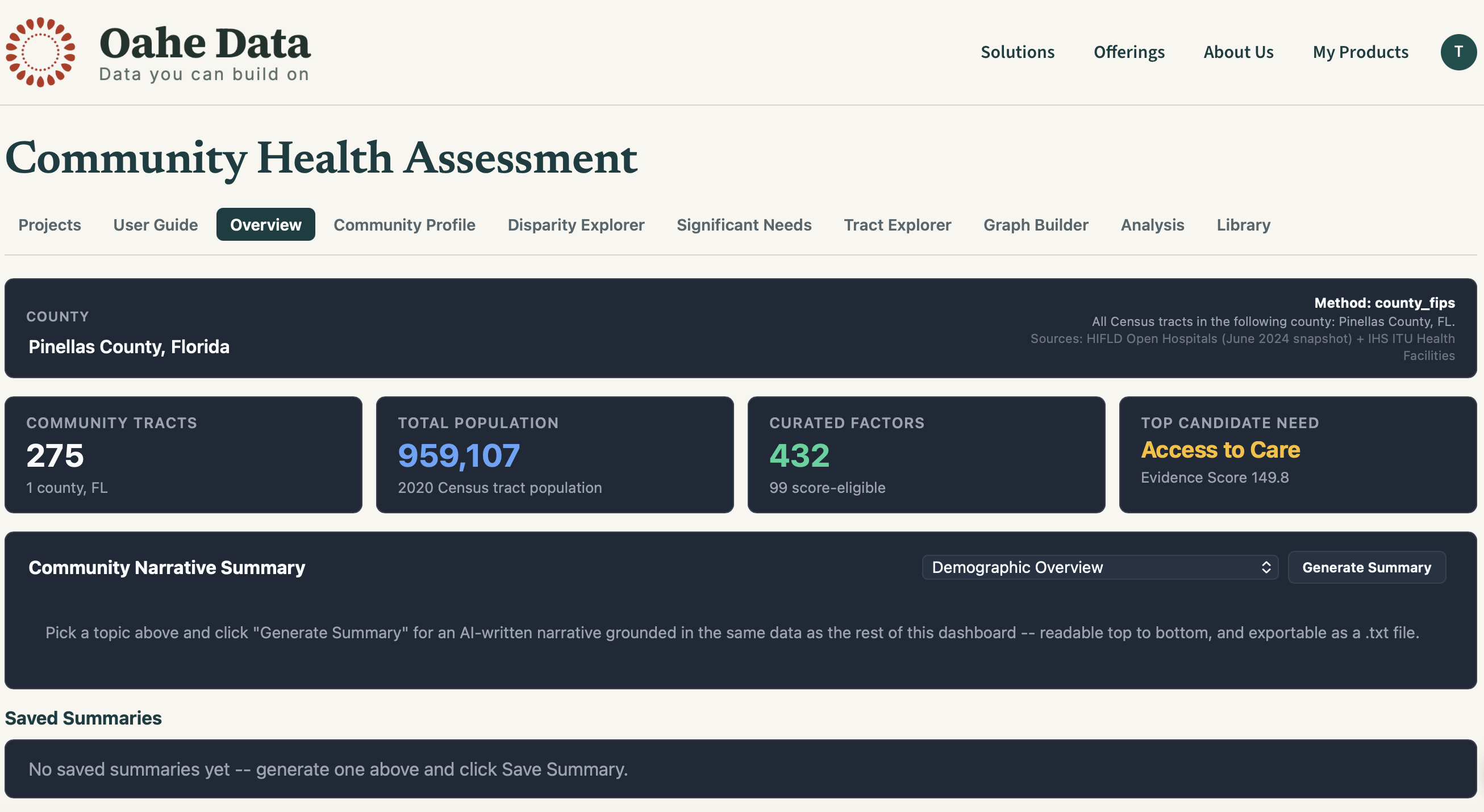Click the Data you can build on tagline
Screen dimensions: 1484x812
(204, 74)
